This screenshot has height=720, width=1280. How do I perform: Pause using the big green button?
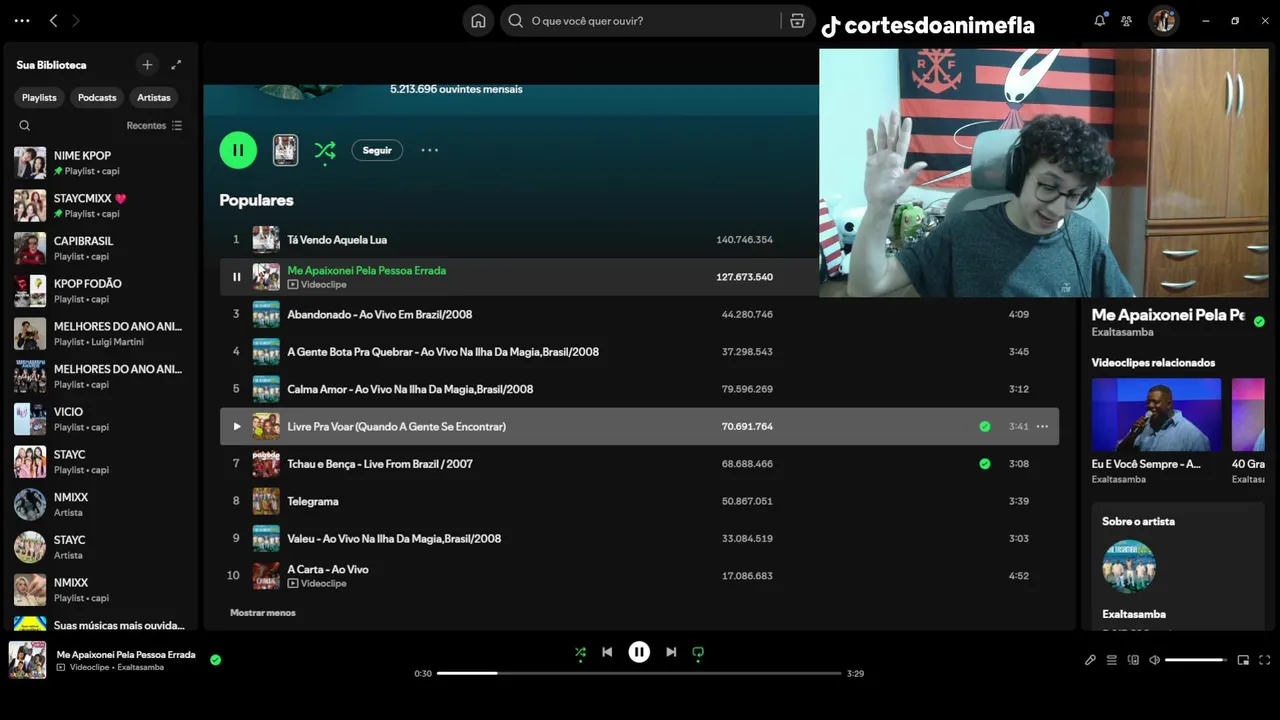point(238,150)
